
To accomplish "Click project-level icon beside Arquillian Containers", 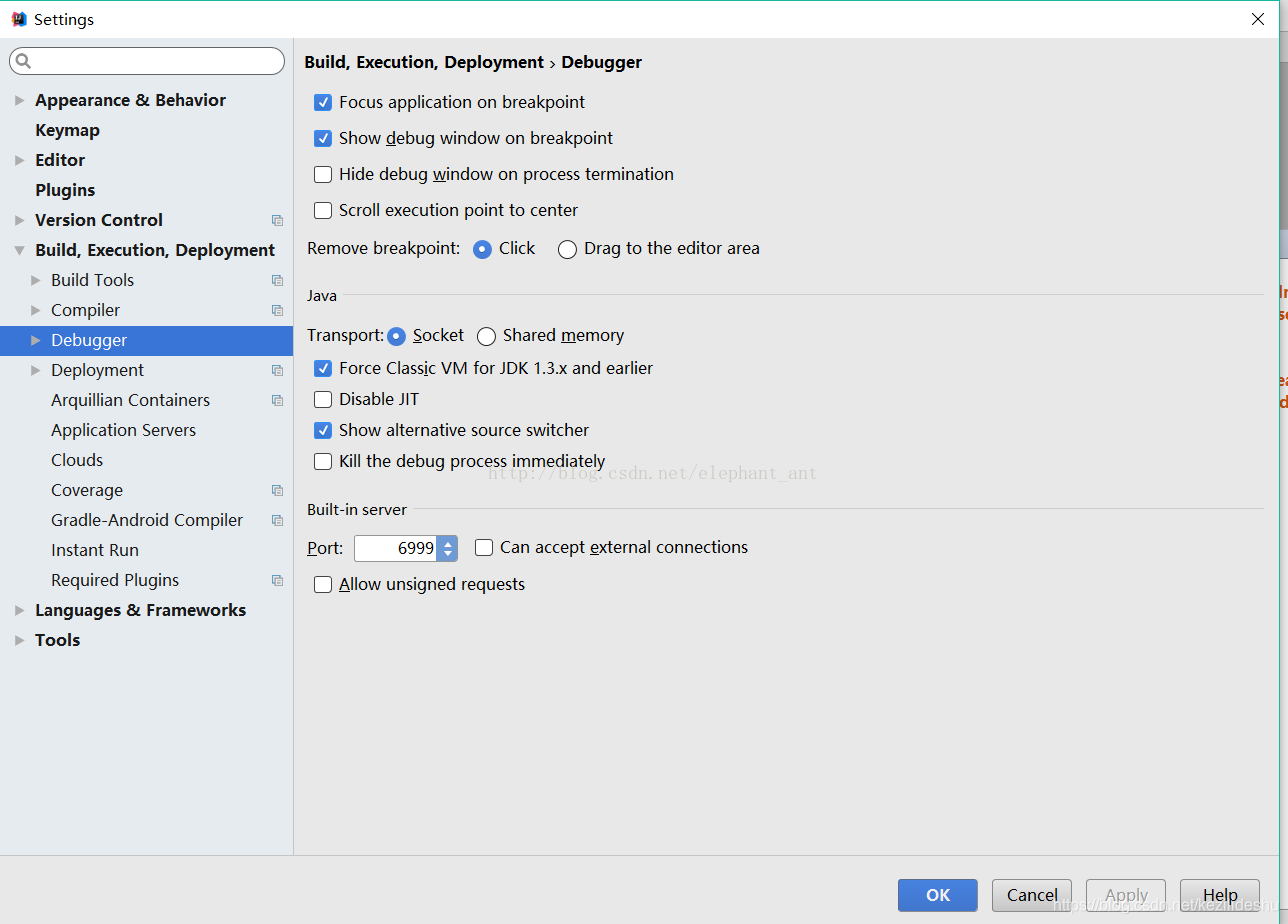I will [277, 400].
